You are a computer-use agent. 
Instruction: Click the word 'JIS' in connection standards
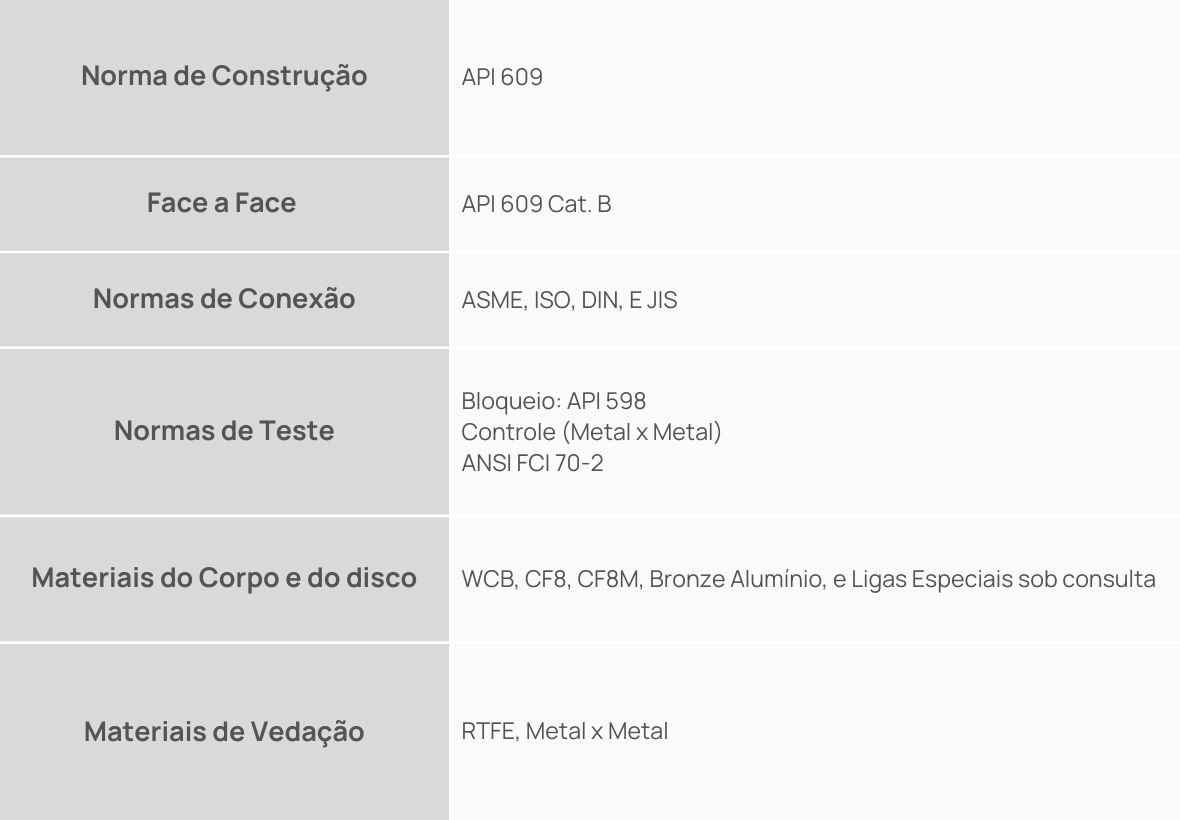click(661, 300)
